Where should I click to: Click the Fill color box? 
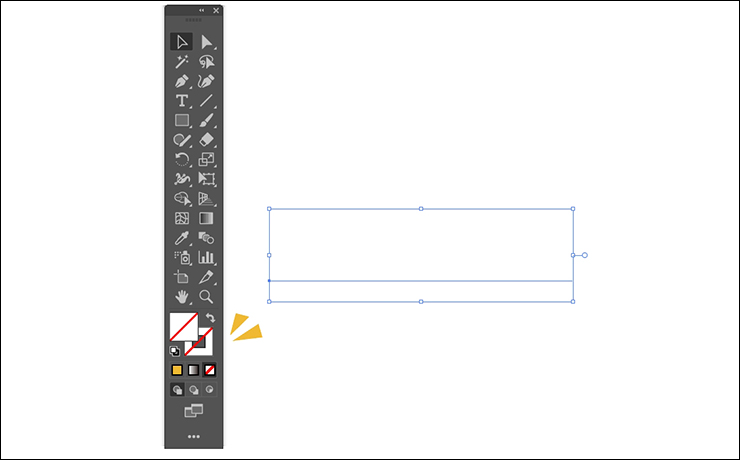click(182, 326)
